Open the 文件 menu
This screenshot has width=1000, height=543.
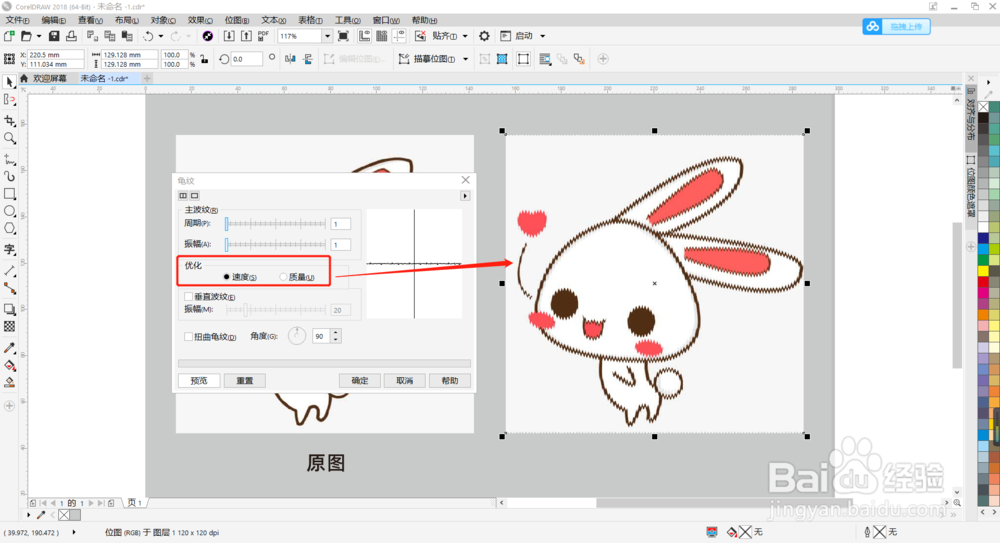tap(17, 20)
